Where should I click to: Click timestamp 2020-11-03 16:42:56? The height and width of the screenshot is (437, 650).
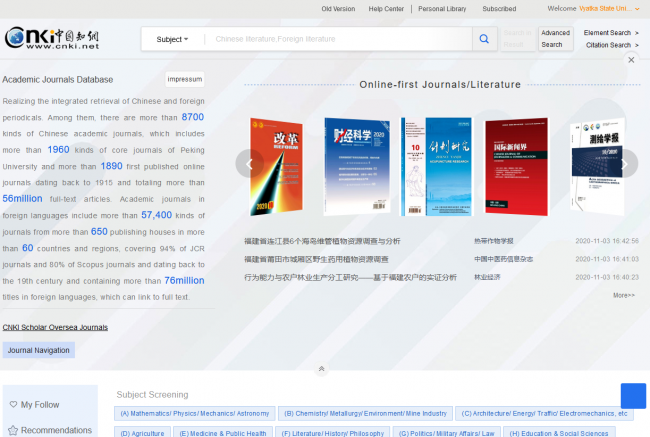607,241
